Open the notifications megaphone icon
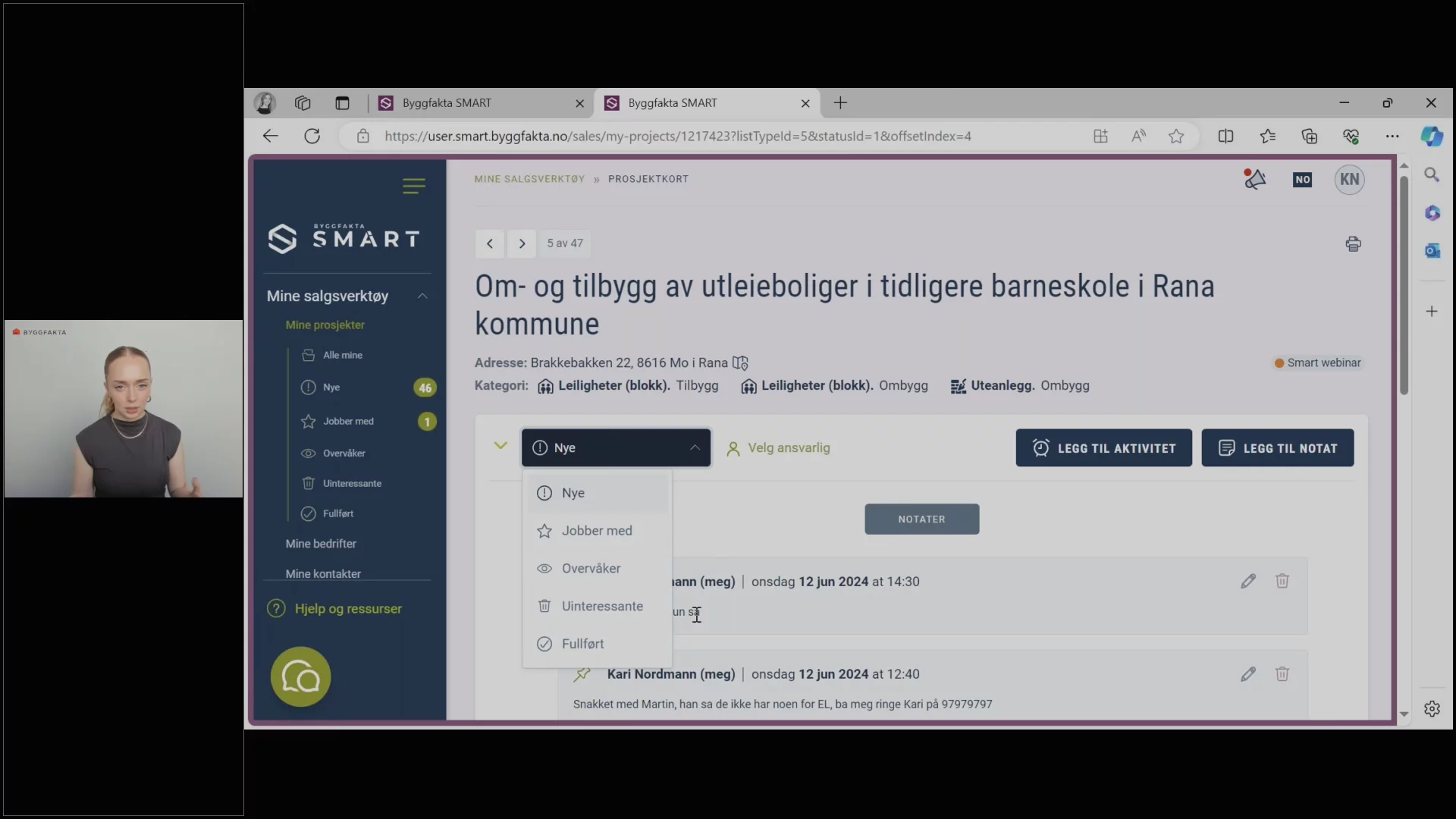This screenshot has height=819, width=1456. tap(1254, 179)
